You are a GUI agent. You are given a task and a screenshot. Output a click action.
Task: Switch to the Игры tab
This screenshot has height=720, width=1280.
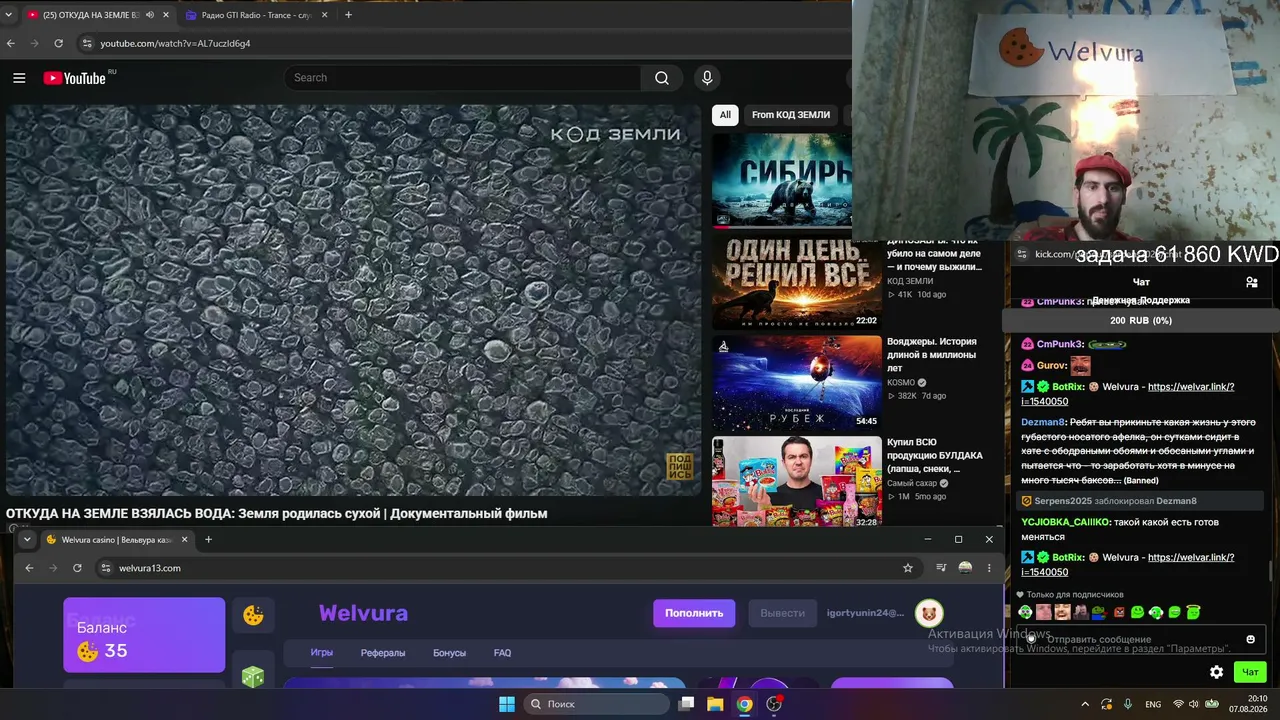click(x=322, y=653)
